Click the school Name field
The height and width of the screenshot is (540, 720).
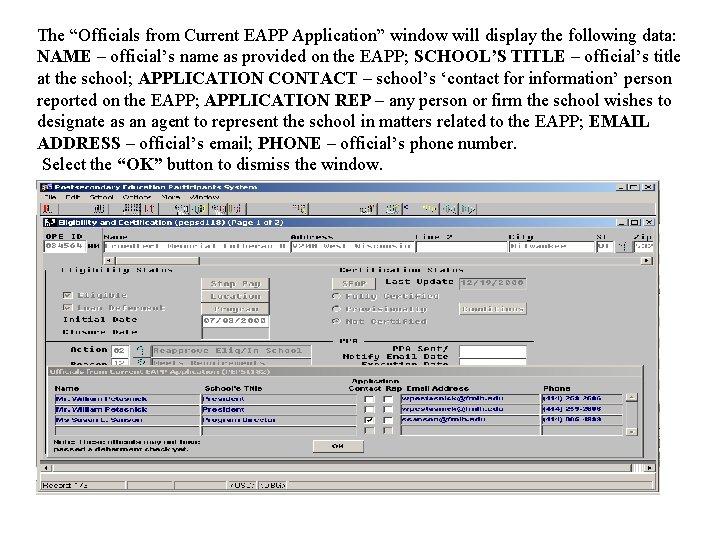coord(196,247)
